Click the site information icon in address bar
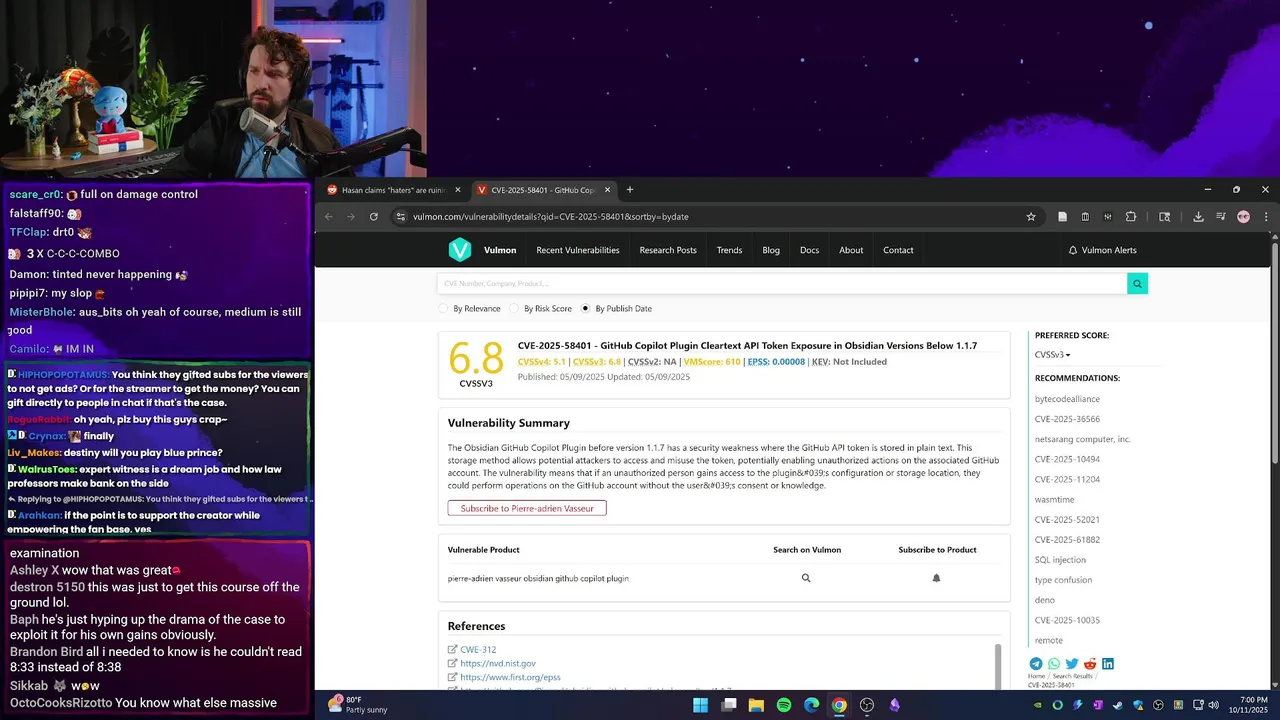Image resolution: width=1280 pixels, height=720 pixels. (400, 216)
